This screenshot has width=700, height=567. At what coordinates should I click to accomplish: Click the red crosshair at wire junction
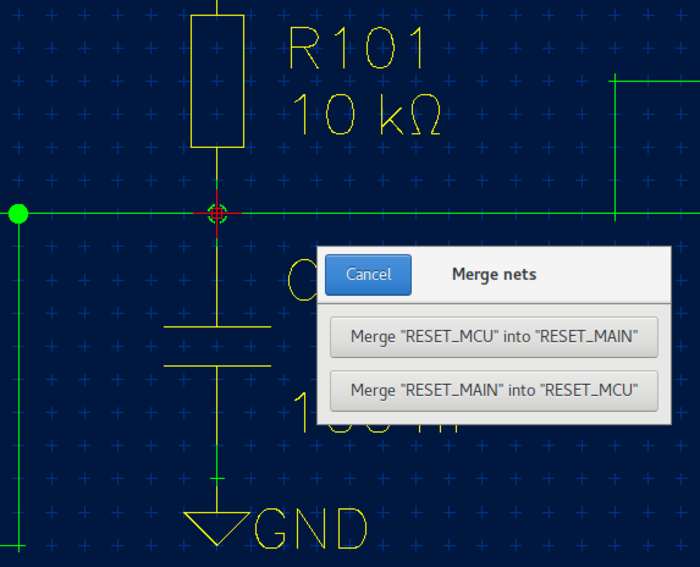point(217,213)
